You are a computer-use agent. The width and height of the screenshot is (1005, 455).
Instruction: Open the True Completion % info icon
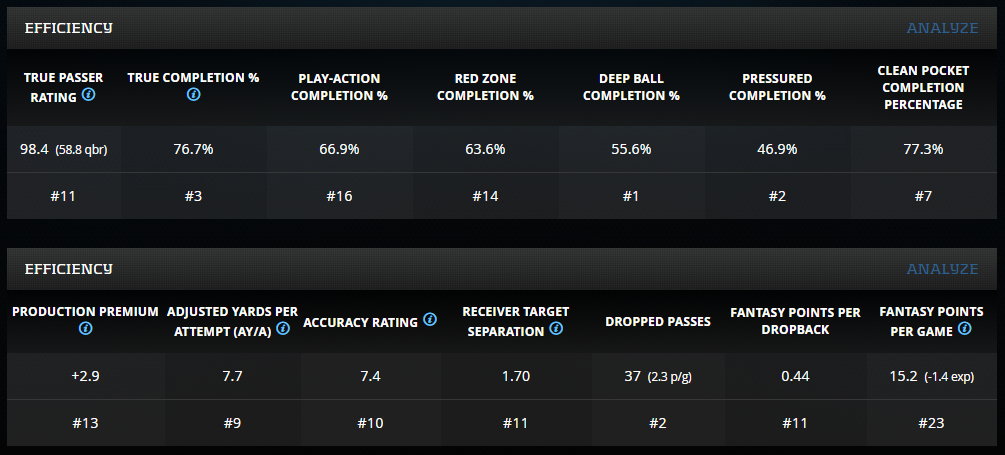[193, 95]
